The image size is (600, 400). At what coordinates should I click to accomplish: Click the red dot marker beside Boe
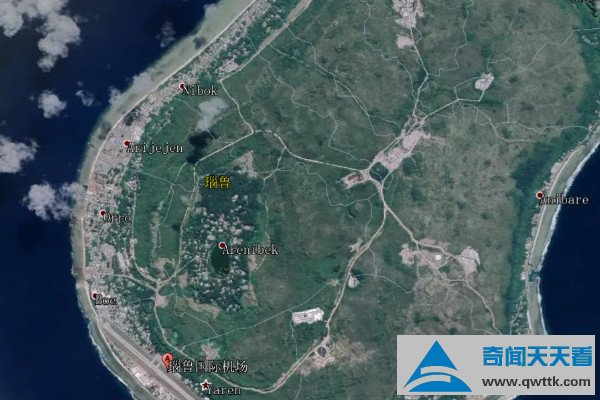(x=97, y=297)
